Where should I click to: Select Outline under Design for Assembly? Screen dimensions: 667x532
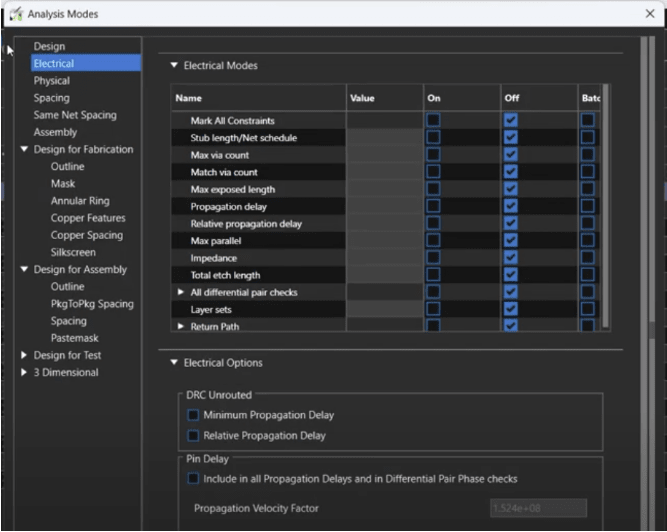pyautogui.click(x=67, y=287)
